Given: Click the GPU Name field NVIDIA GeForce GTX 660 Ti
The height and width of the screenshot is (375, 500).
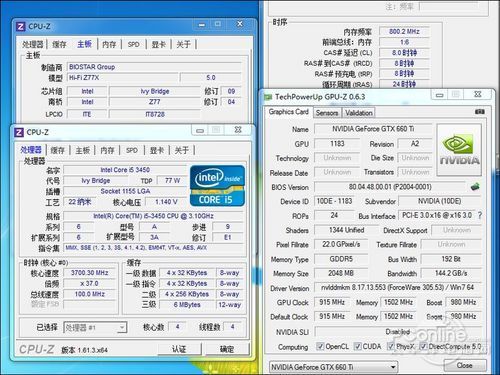Looking at the screenshot, I should (373, 129).
